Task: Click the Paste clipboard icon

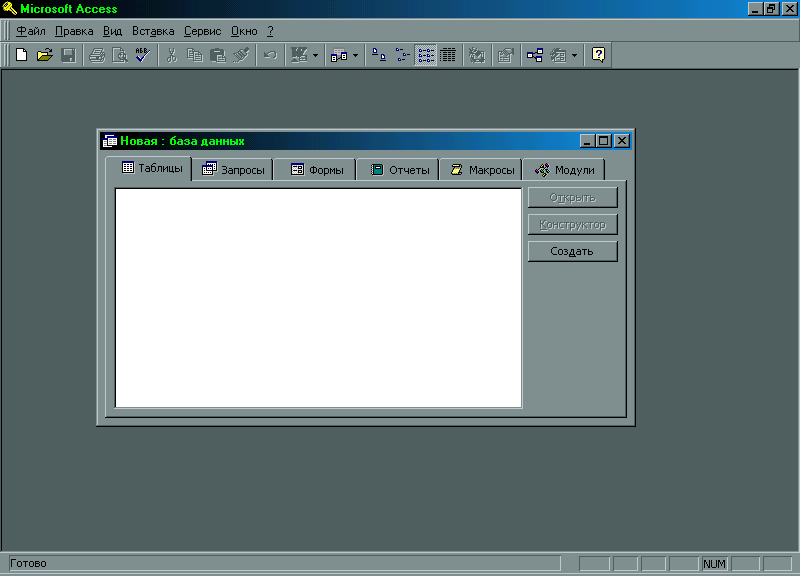Action: click(218, 55)
